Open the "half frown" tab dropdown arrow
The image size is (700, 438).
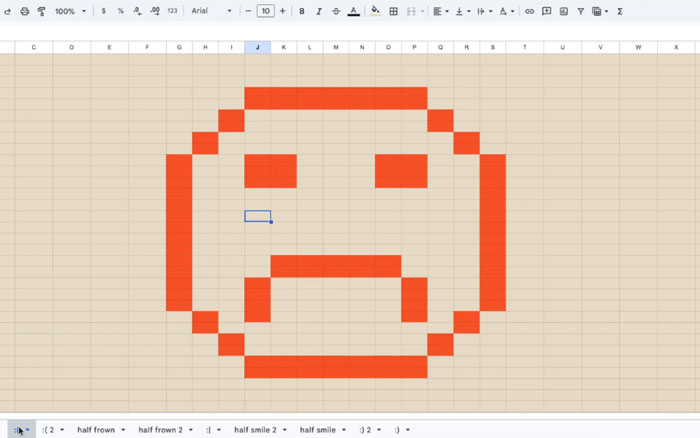123,430
